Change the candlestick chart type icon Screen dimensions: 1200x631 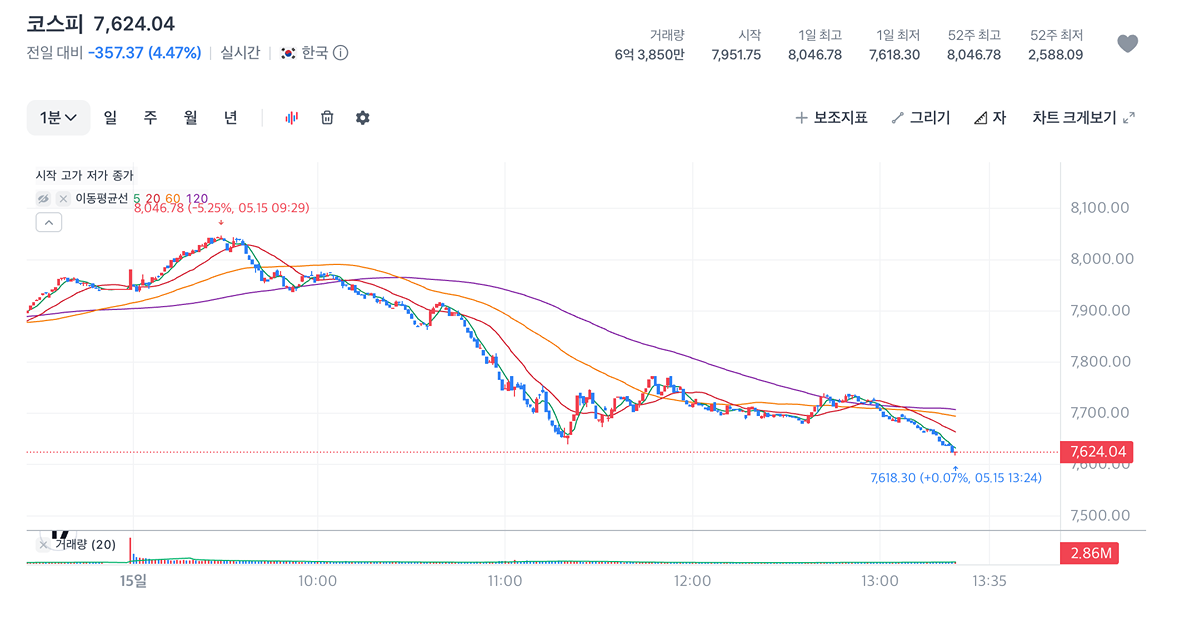click(x=292, y=118)
